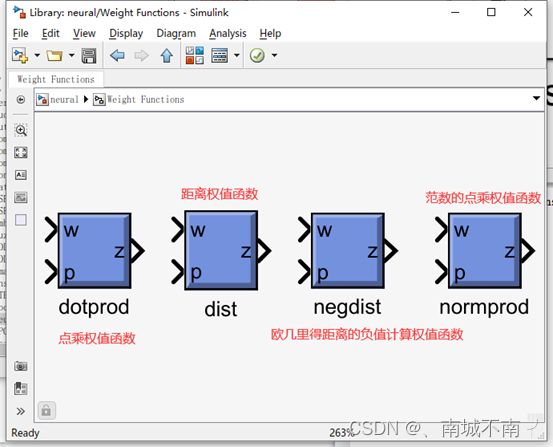
Task: Click the dotprod block name label
Action: (x=94, y=307)
